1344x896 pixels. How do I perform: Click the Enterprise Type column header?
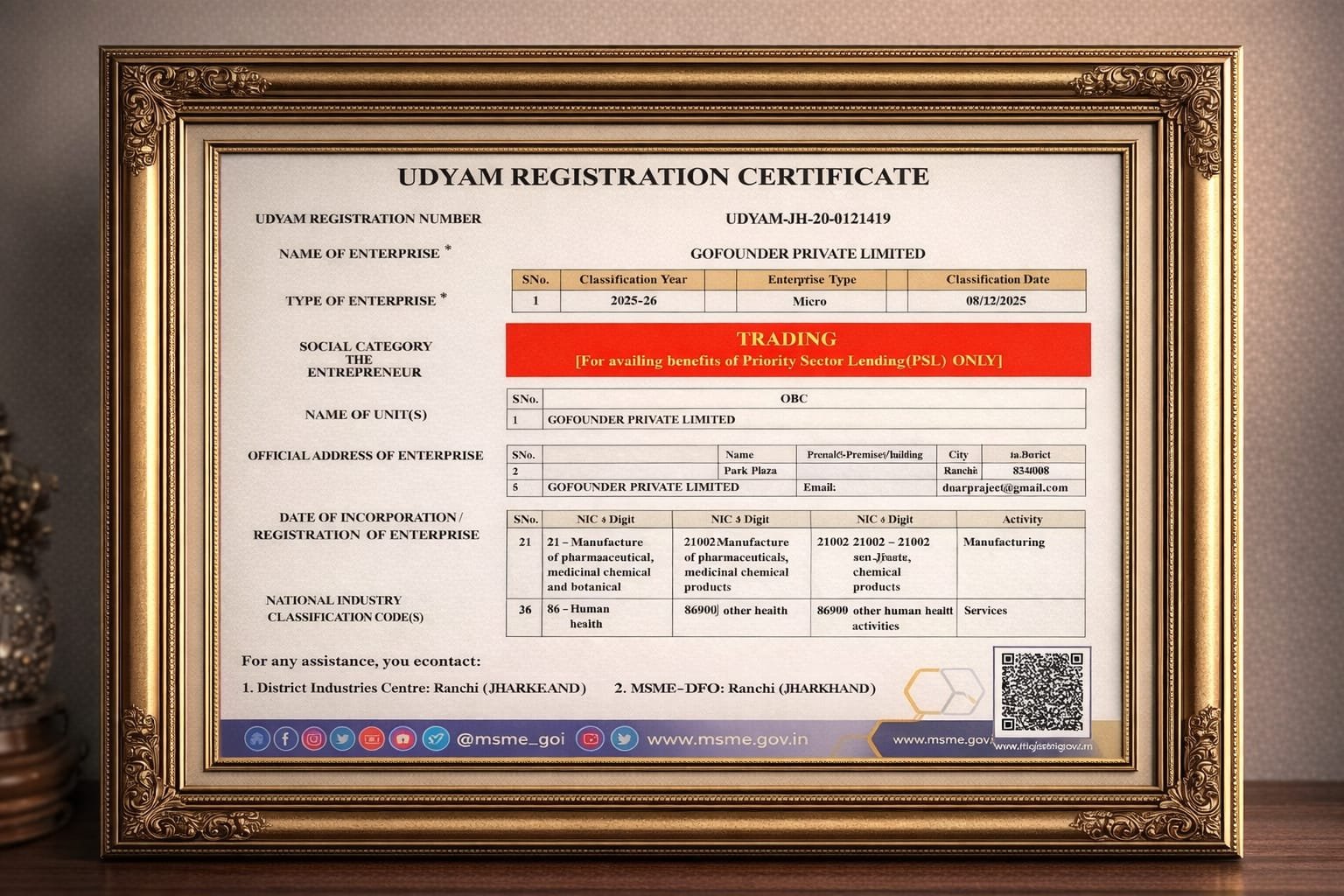[811, 280]
